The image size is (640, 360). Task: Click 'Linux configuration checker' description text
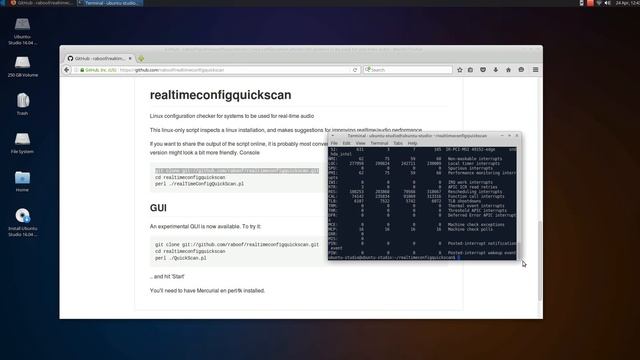click(x=232, y=116)
